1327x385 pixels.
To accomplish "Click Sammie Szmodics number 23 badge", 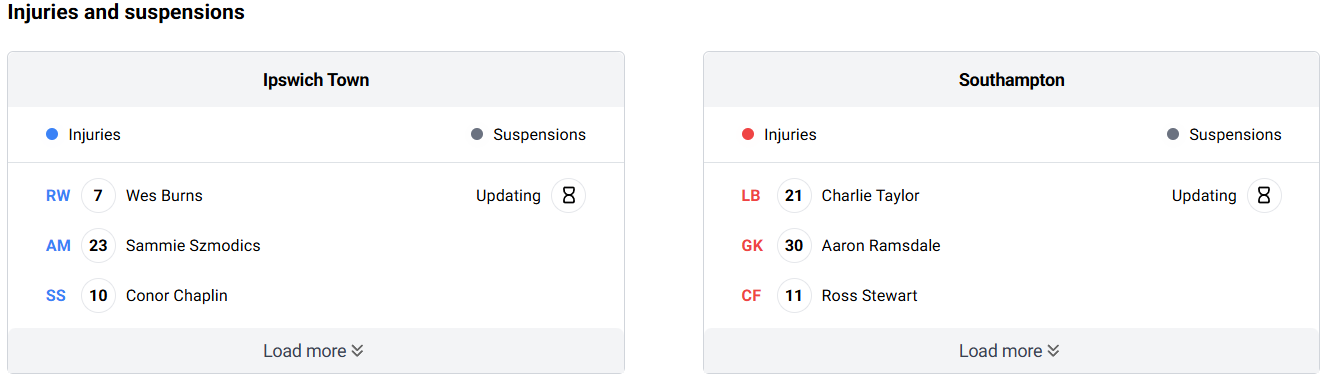I will coord(98,246).
